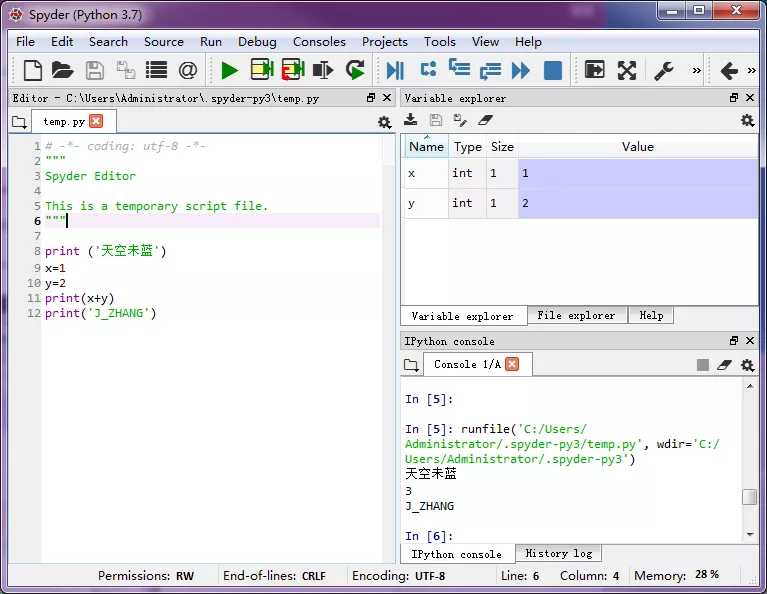Sort by Type column header
Viewport: 767px width, 594px height.
pyautogui.click(x=468, y=147)
